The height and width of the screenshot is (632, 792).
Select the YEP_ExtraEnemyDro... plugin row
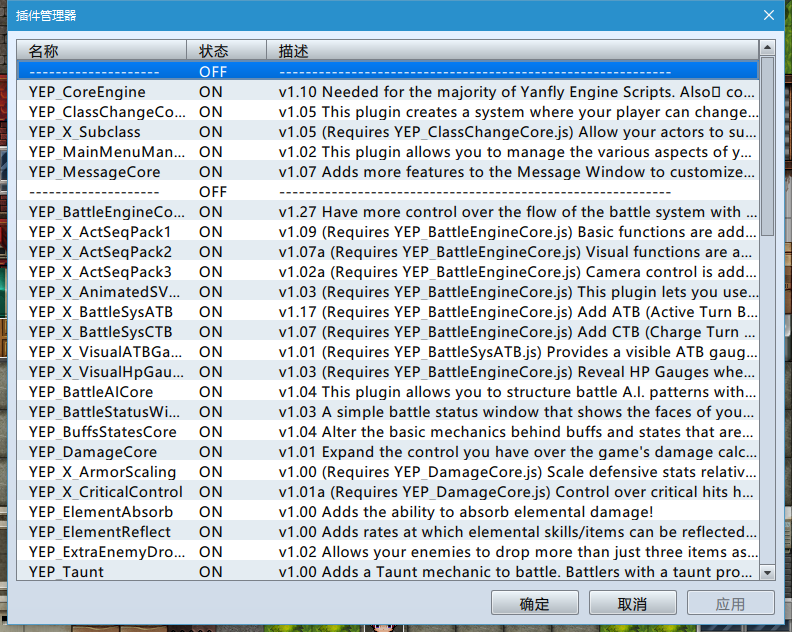pos(388,552)
